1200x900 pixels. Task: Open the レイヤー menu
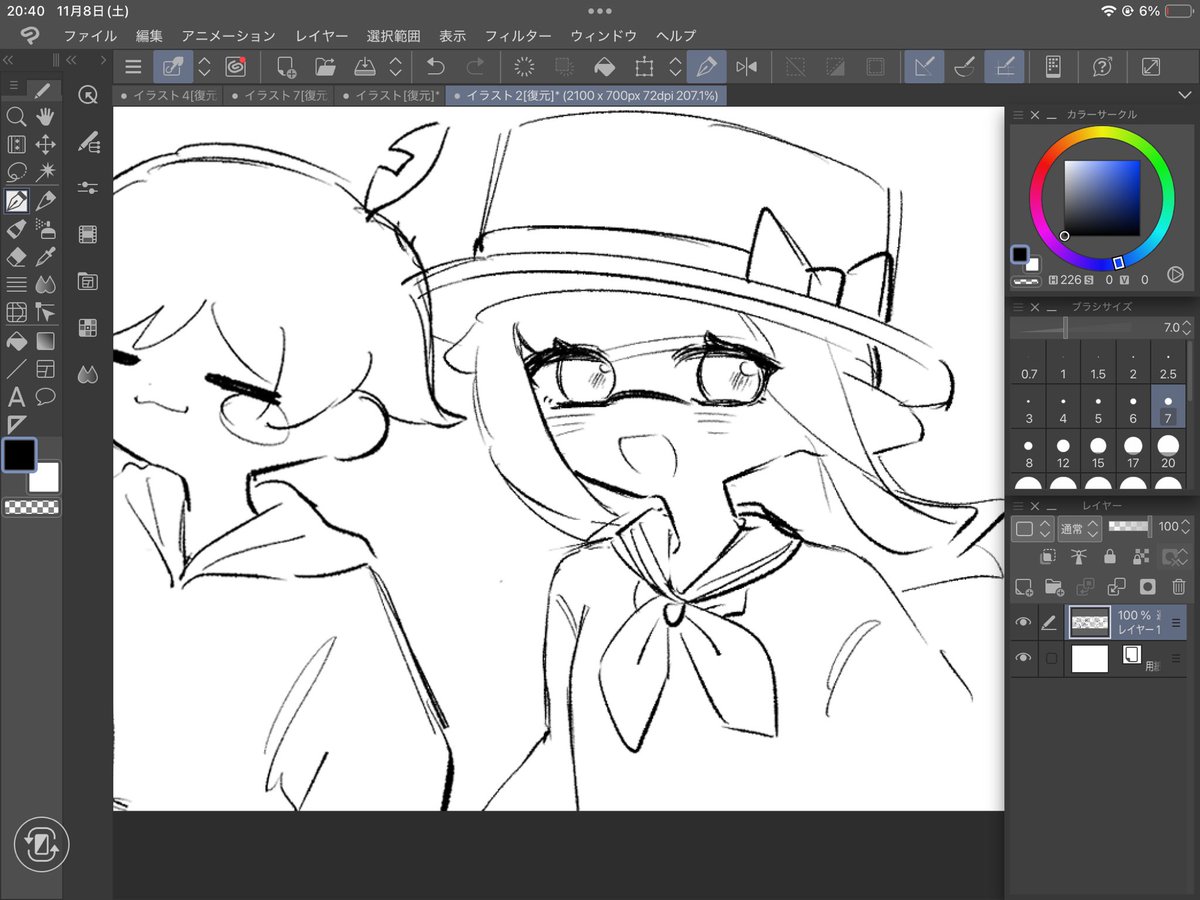pos(322,36)
